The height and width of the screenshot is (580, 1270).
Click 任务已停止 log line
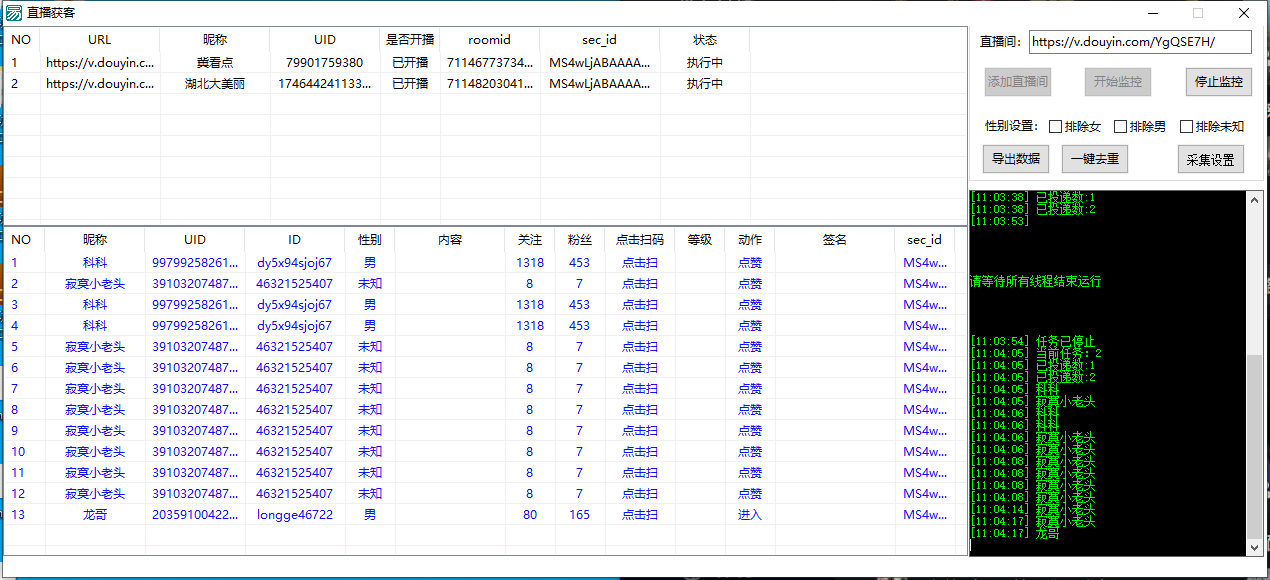[x=1065, y=342]
